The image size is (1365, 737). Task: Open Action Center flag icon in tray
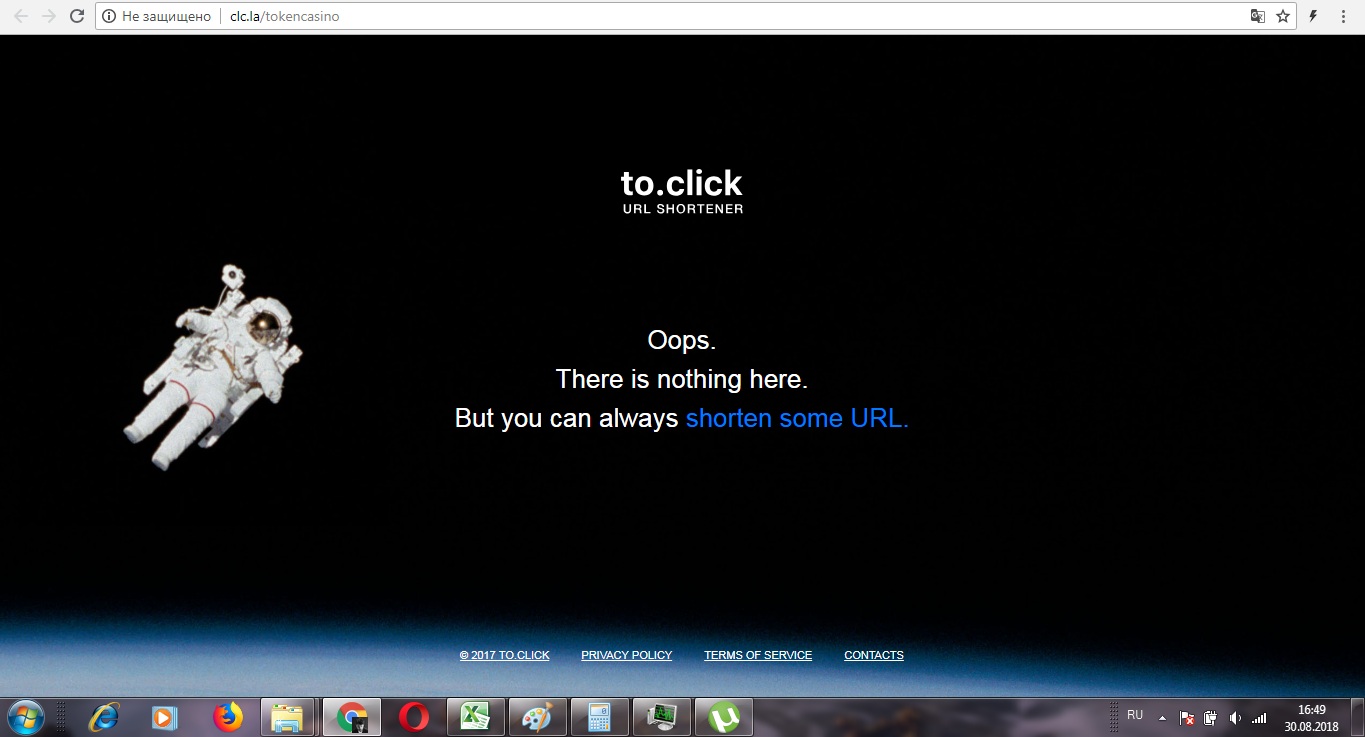1186,718
